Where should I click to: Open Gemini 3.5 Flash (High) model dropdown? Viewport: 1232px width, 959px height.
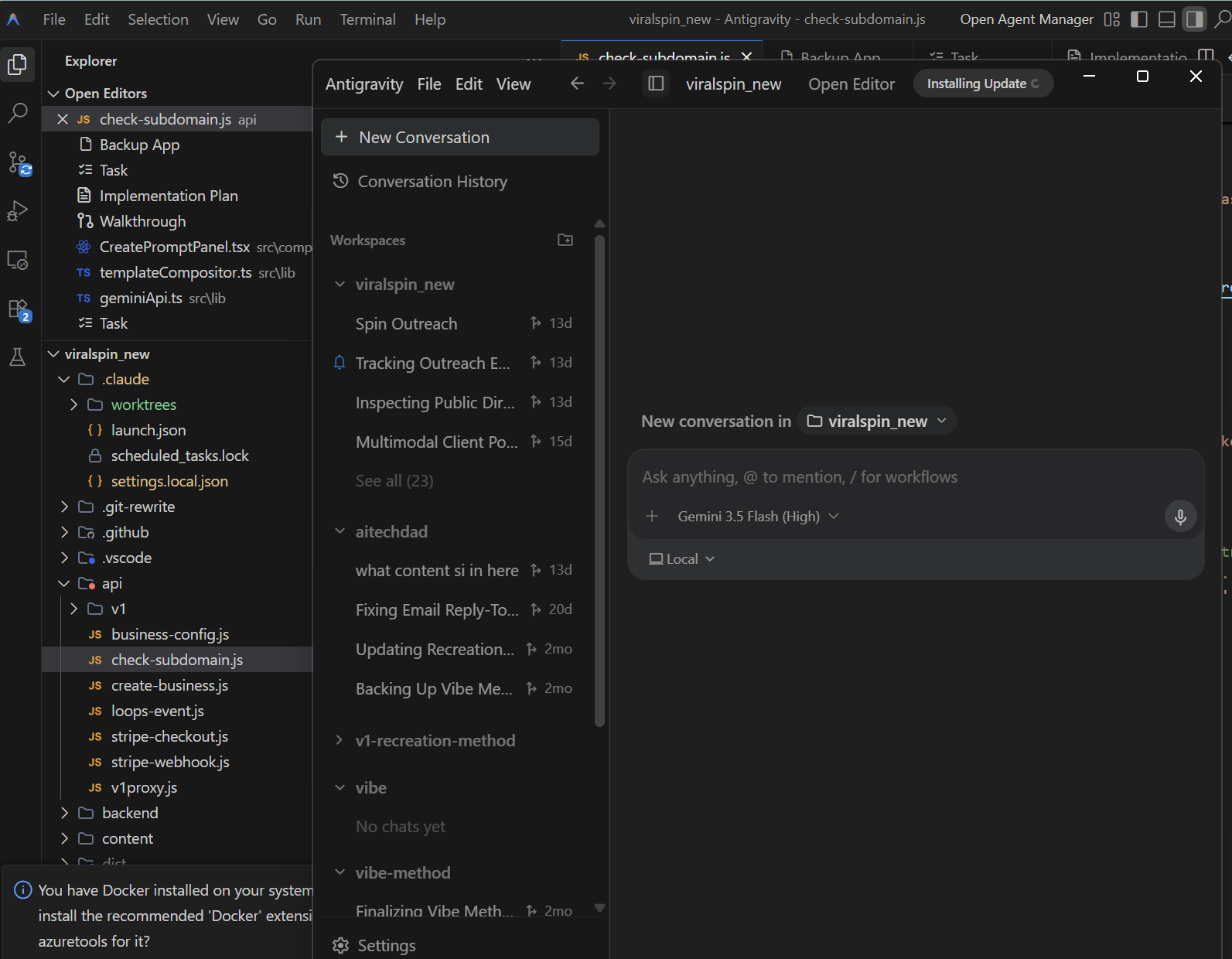point(758,517)
